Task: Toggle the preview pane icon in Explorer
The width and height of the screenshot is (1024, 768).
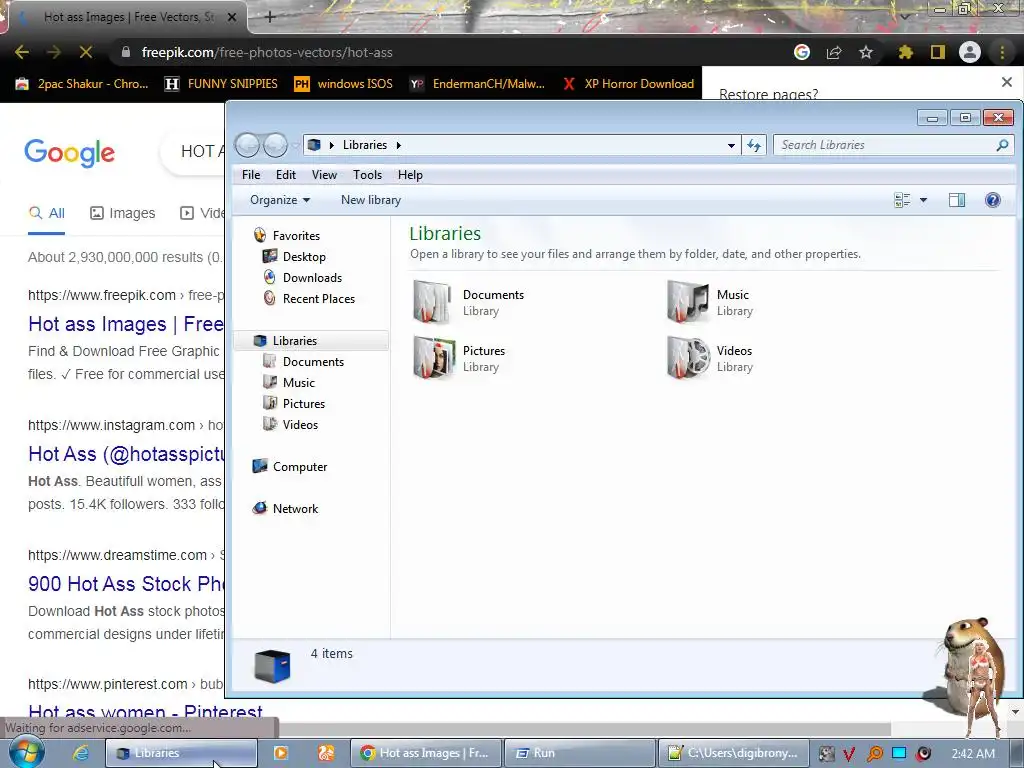Action: pyautogui.click(x=957, y=200)
